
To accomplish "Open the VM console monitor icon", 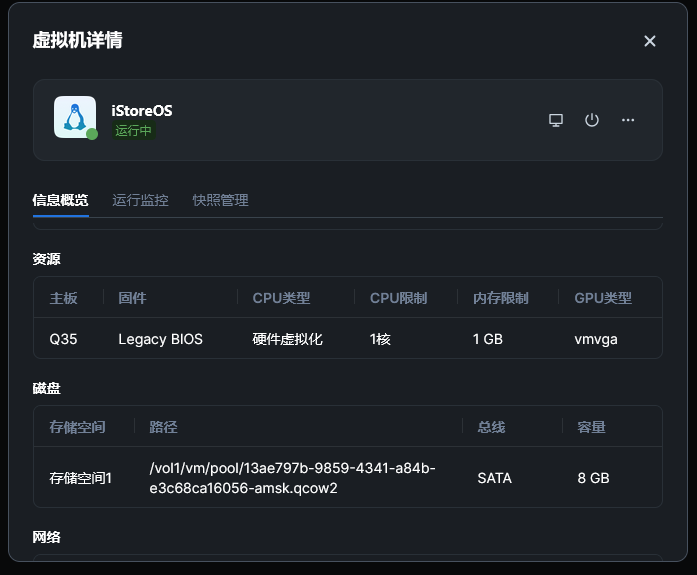I will 556,120.
